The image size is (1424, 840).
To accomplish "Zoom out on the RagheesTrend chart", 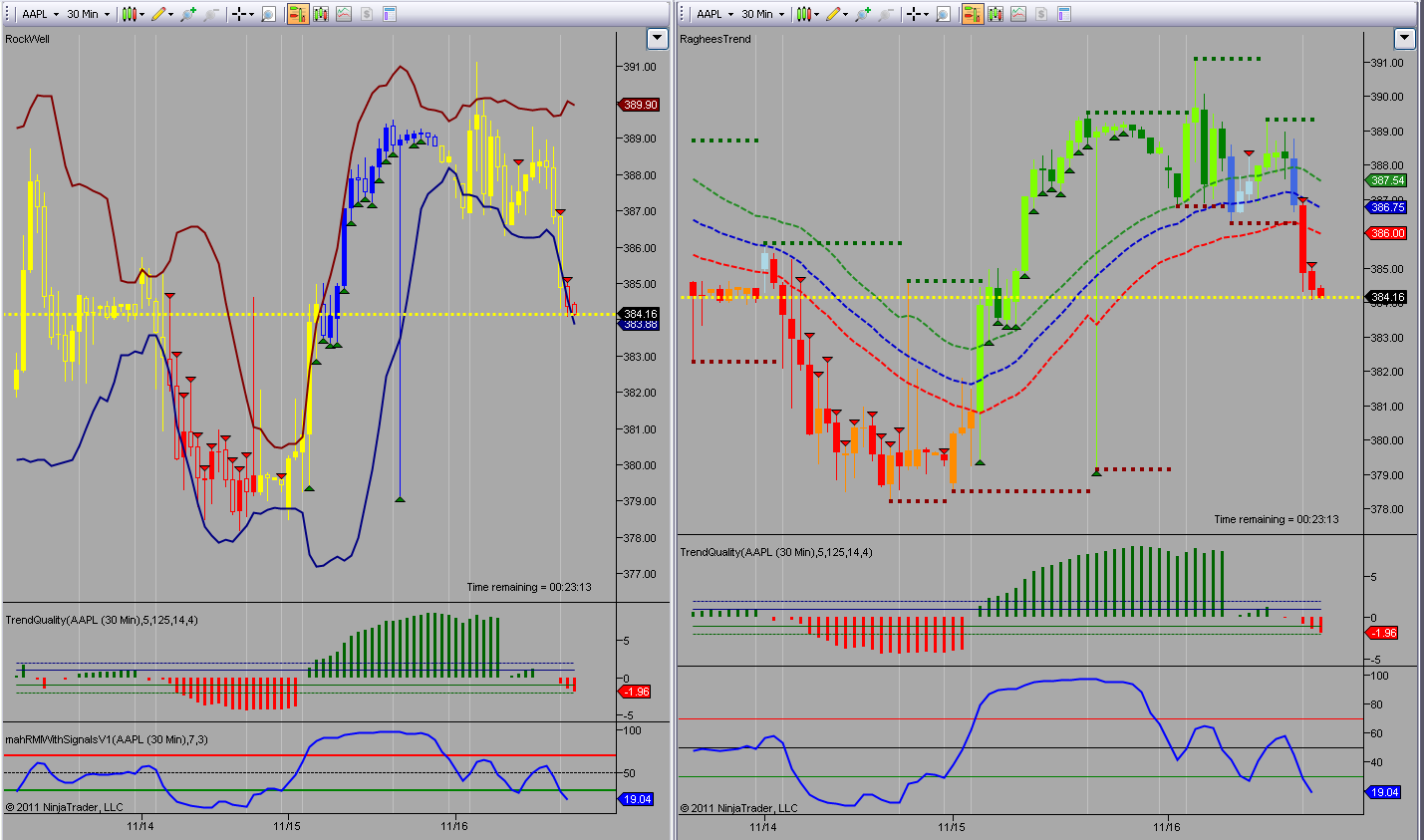I will tap(886, 14).
